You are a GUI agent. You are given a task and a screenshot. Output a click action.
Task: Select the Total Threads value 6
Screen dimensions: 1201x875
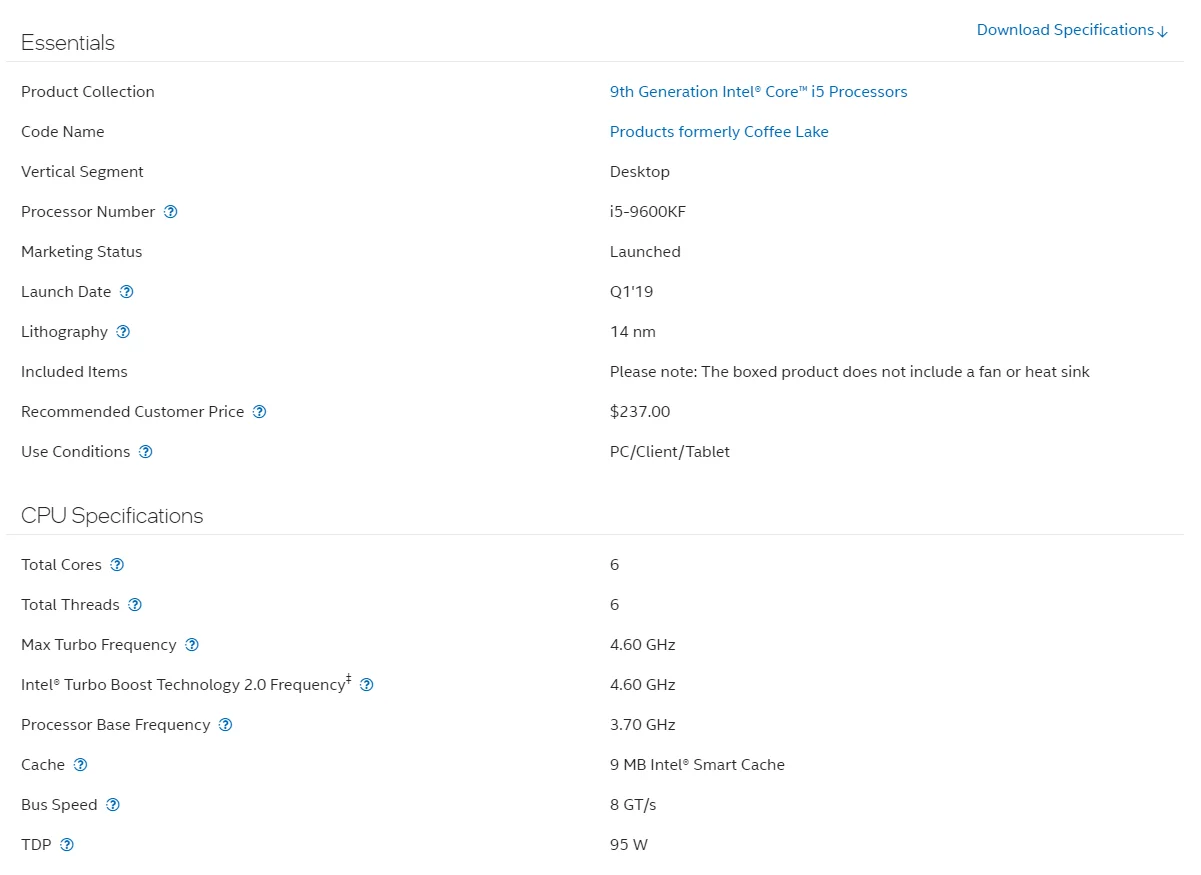click(x=615, y=605)
